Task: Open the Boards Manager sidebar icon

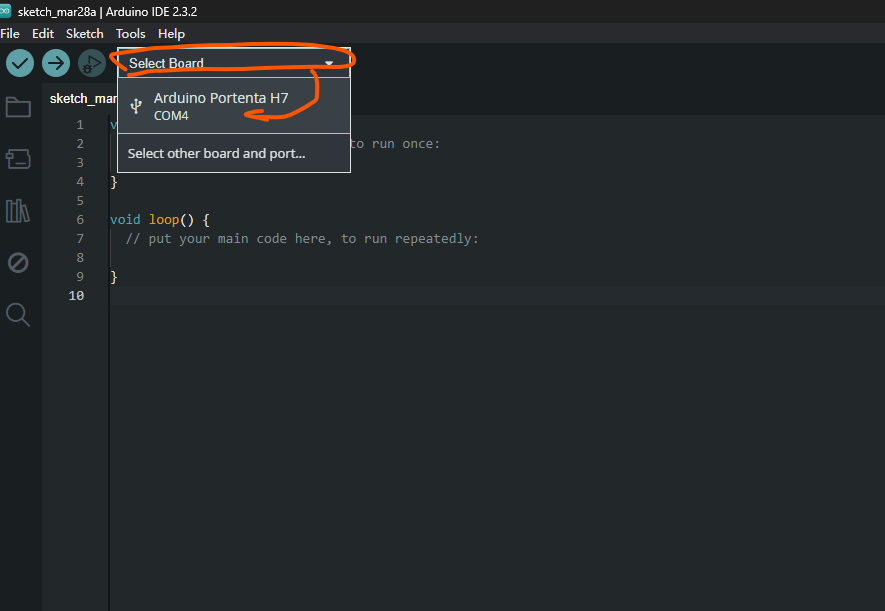Action: coord(18,158)
